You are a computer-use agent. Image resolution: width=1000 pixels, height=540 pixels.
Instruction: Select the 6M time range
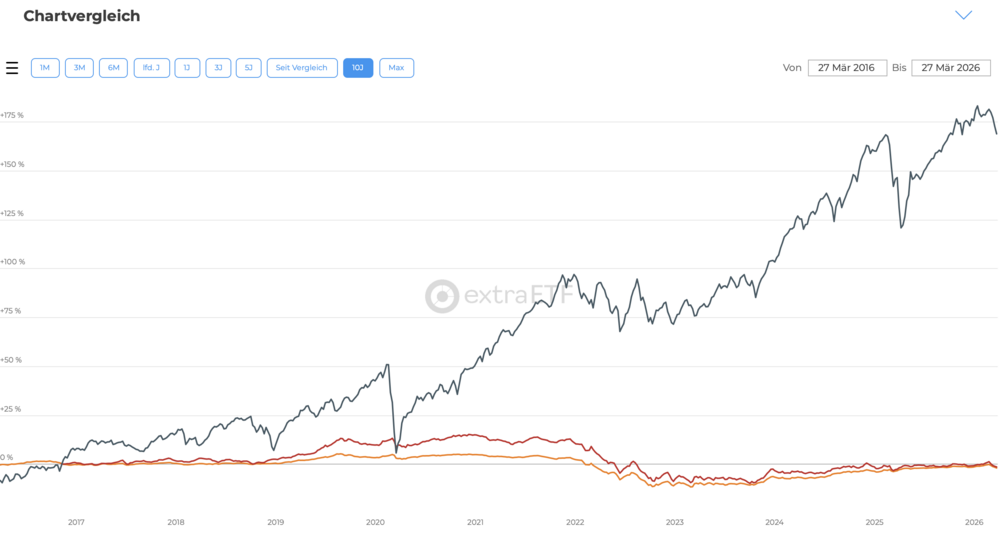(x=113, y=68)
